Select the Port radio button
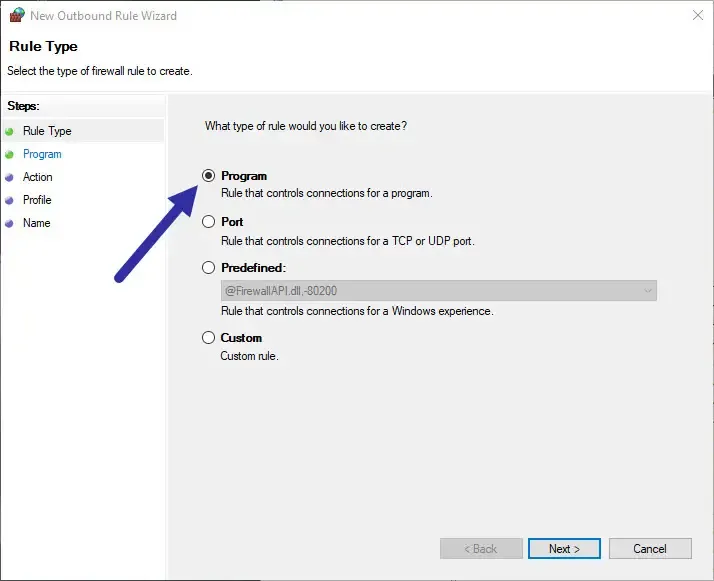Image resolution: width=714 pixels, height=581 pixels. (x=208, y=222)
